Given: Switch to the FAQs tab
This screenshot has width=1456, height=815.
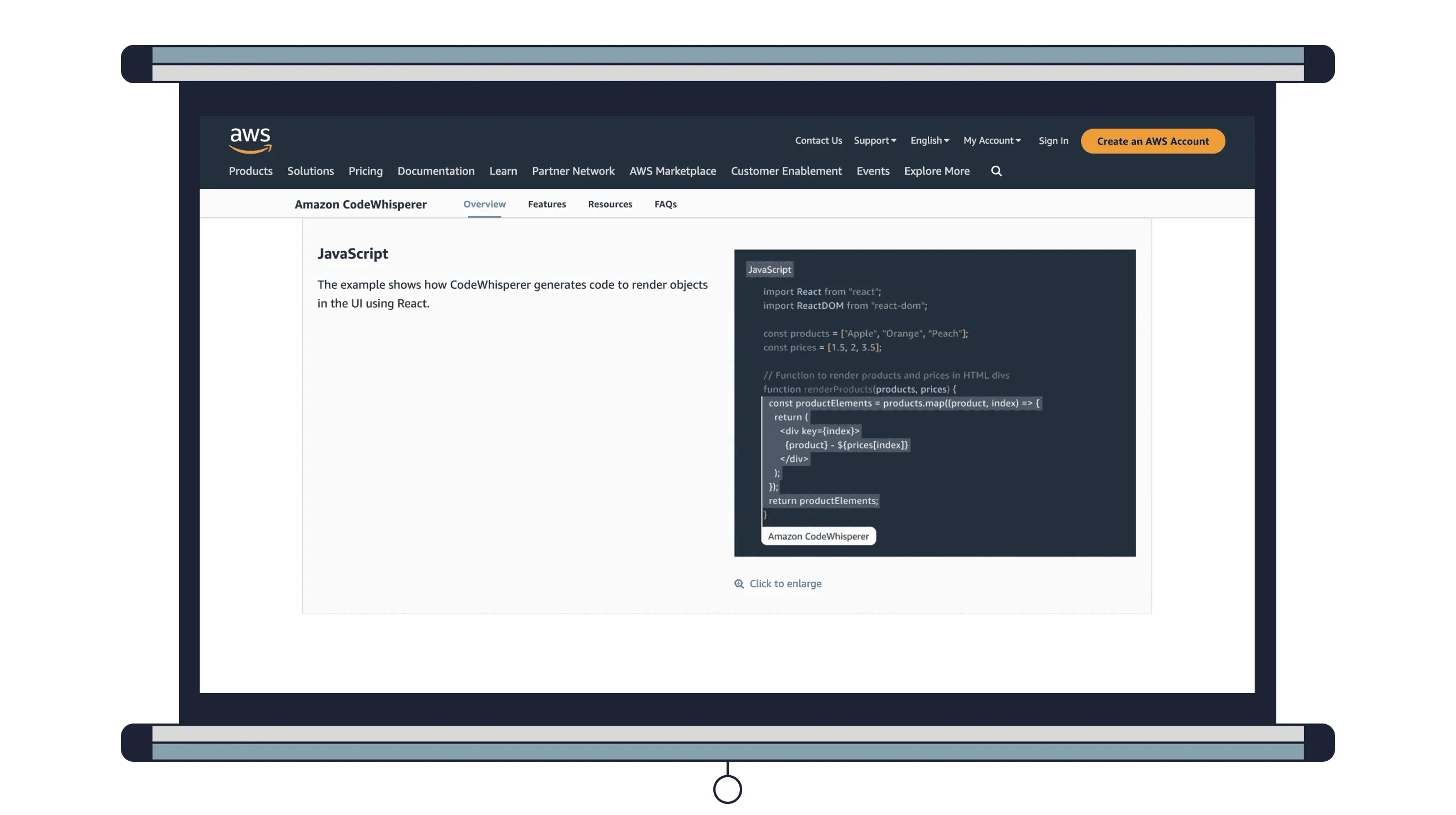Looking at the screenshot, I should tap(664, 205).
